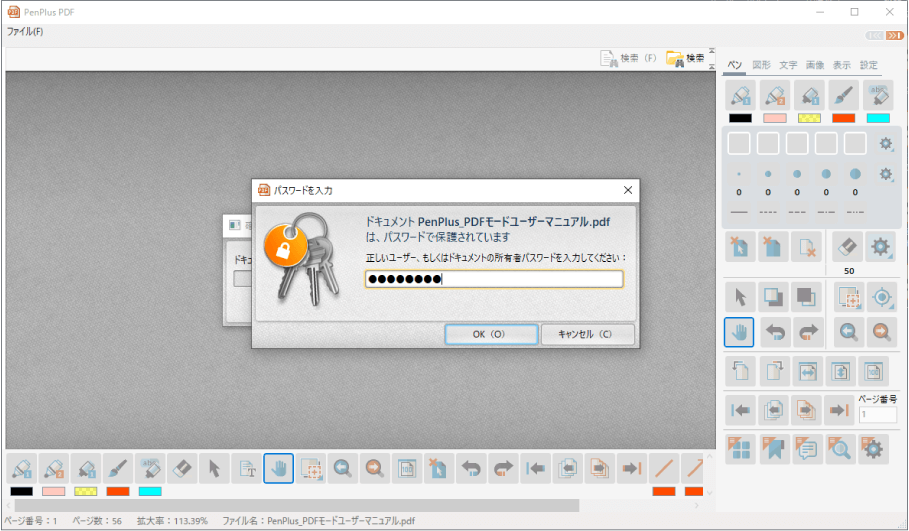Set 100% zoom icon in side panel
This screenshot has width=909, height=531.
click(x=873, y=372)
